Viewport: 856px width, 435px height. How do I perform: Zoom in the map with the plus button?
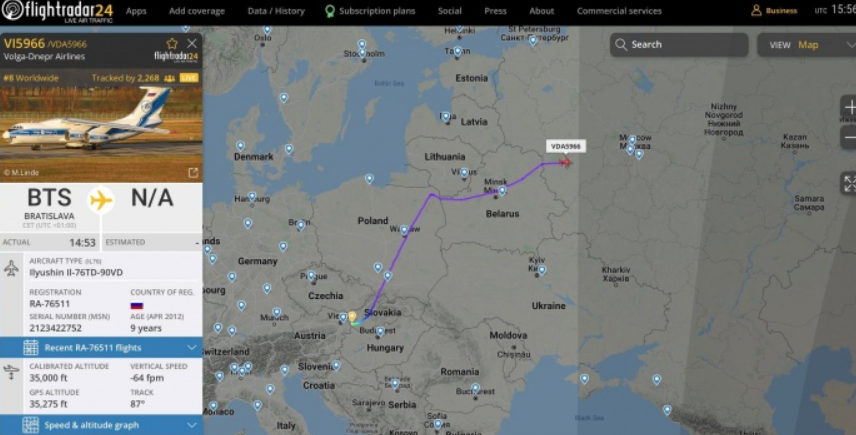tap(849, 108)
